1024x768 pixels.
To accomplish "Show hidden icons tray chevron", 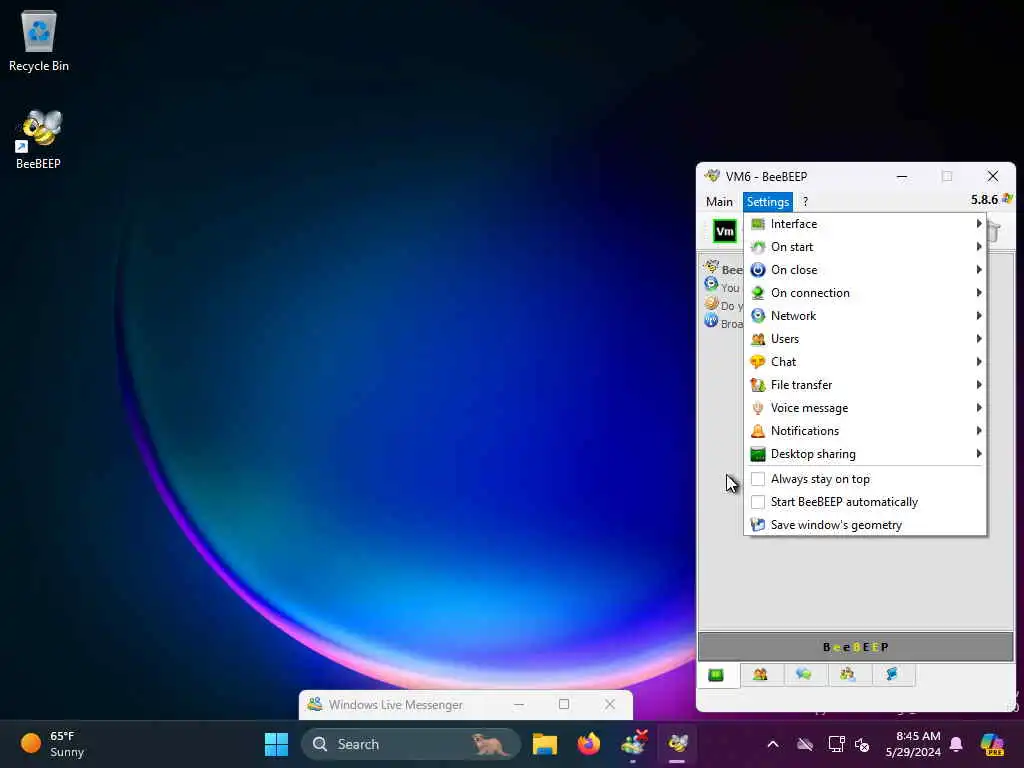I will [x=773, y=744].
